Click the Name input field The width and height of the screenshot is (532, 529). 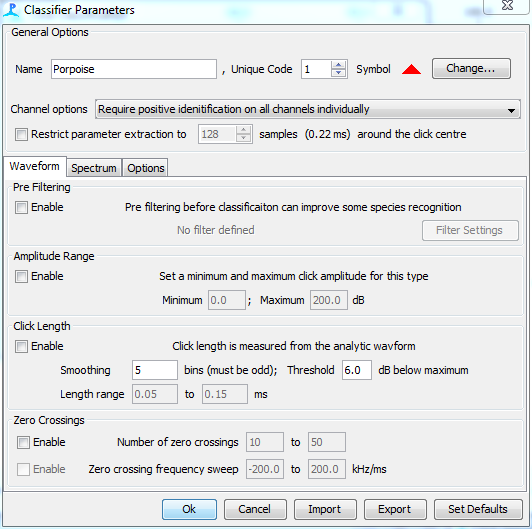pyautogui.click(x=134, y=69)
